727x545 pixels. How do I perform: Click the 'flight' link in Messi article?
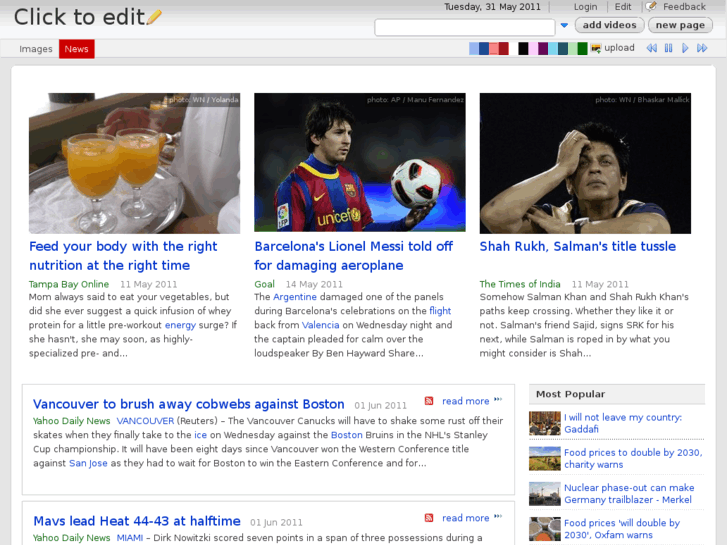(440, 311)
